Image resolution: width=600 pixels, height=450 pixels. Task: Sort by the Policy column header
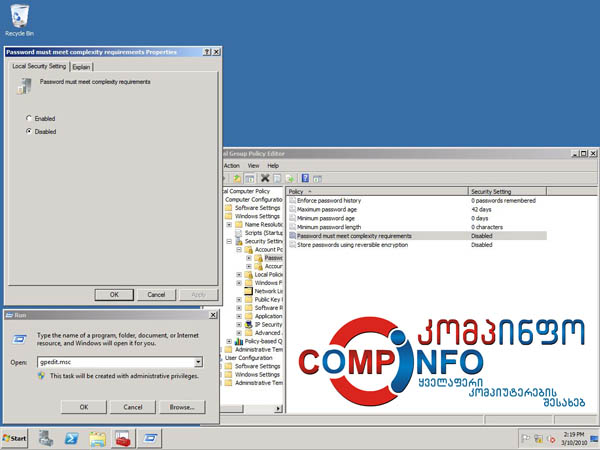377,191
